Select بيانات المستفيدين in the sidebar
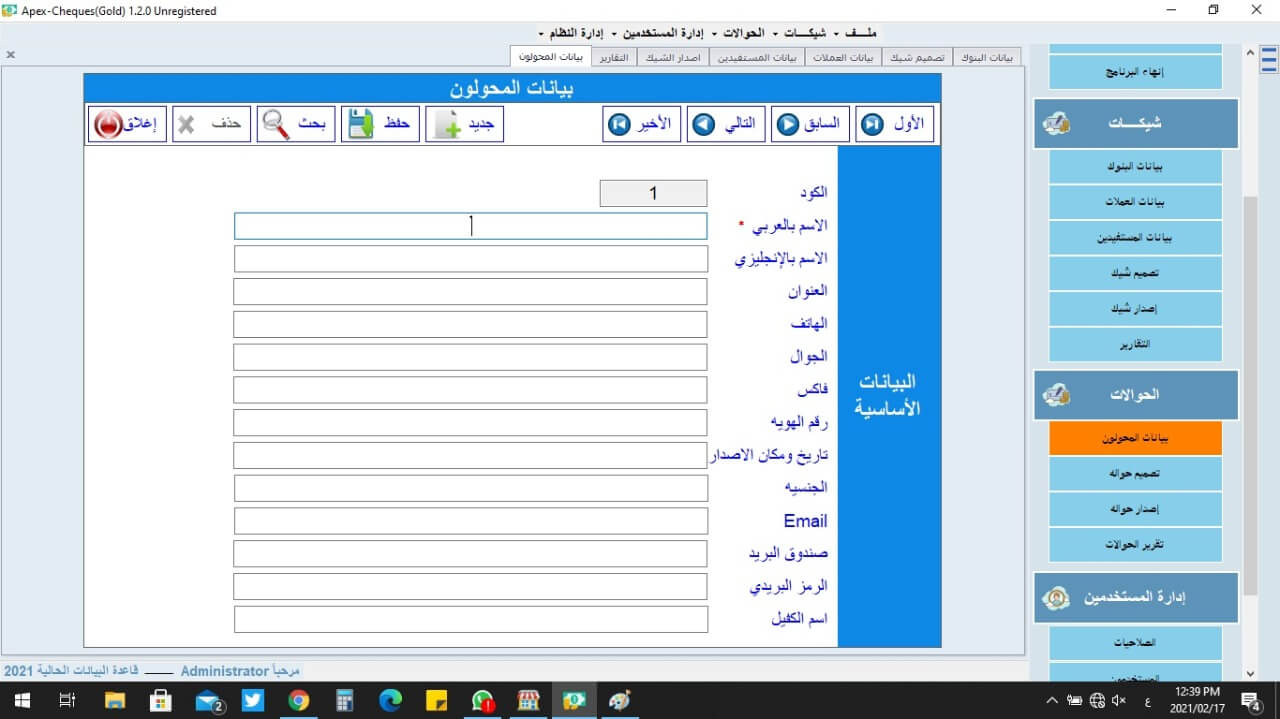This screenshot has width=1280, height=719. click(x=1133, y=237)
